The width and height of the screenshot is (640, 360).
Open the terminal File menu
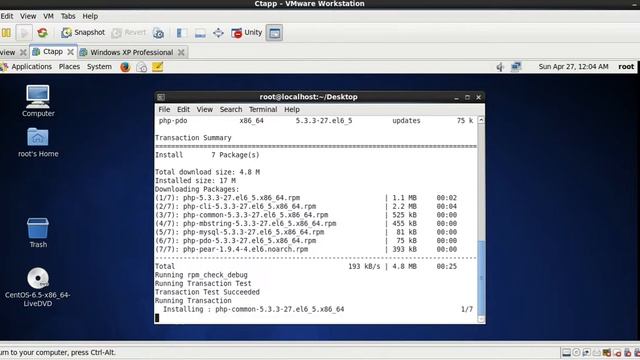(x=164, y=109)
